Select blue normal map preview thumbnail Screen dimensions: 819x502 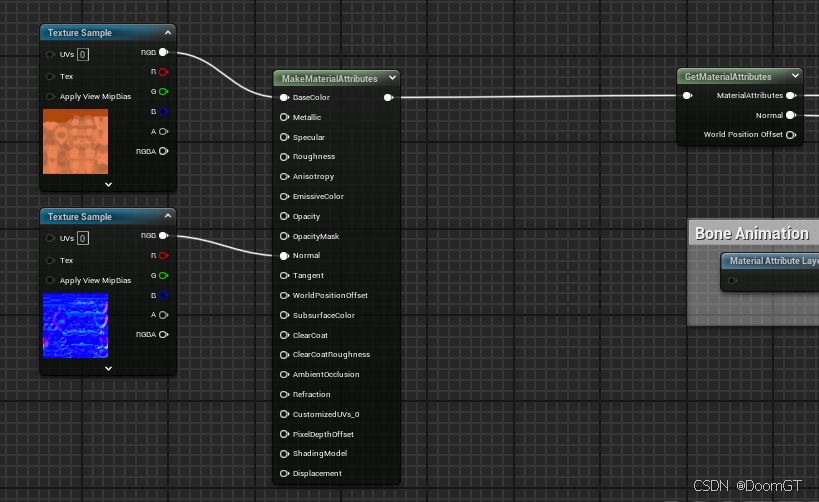76,325
